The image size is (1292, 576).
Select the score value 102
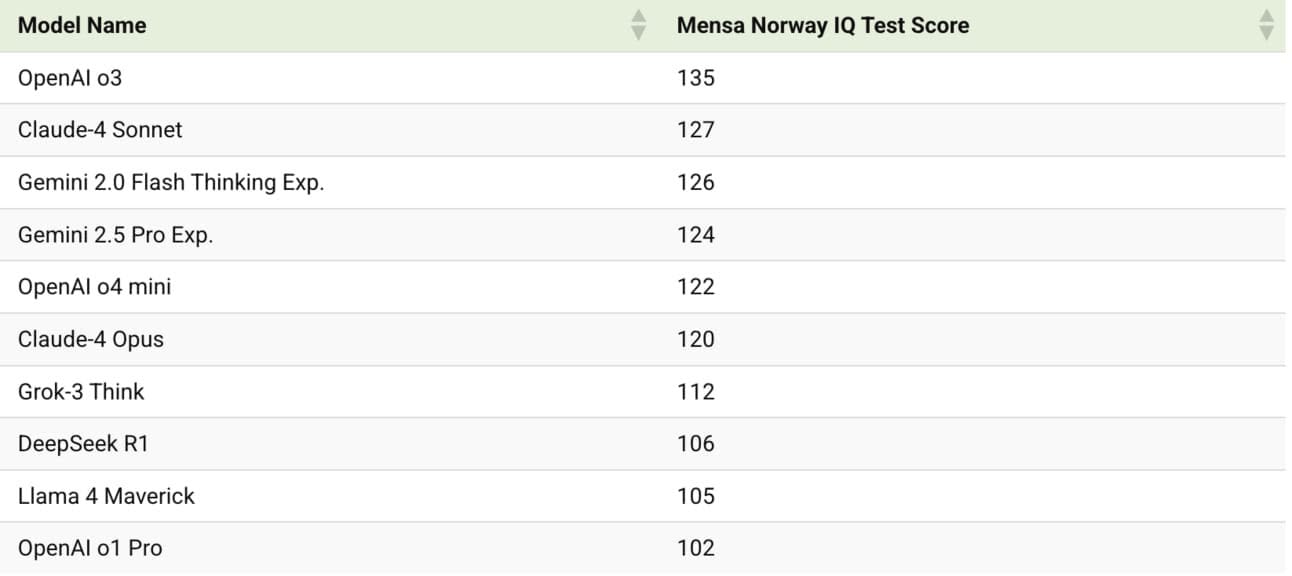click(696, 548)
